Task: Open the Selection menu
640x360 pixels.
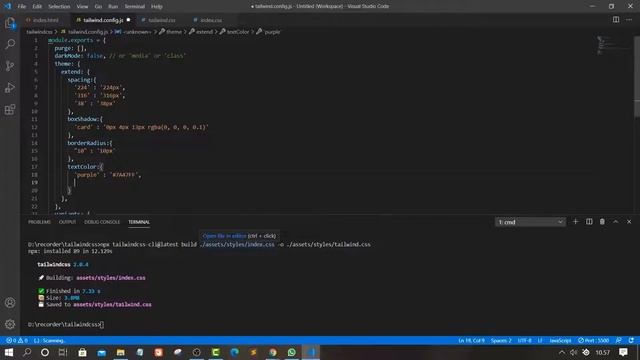Action: click(59, 7)
